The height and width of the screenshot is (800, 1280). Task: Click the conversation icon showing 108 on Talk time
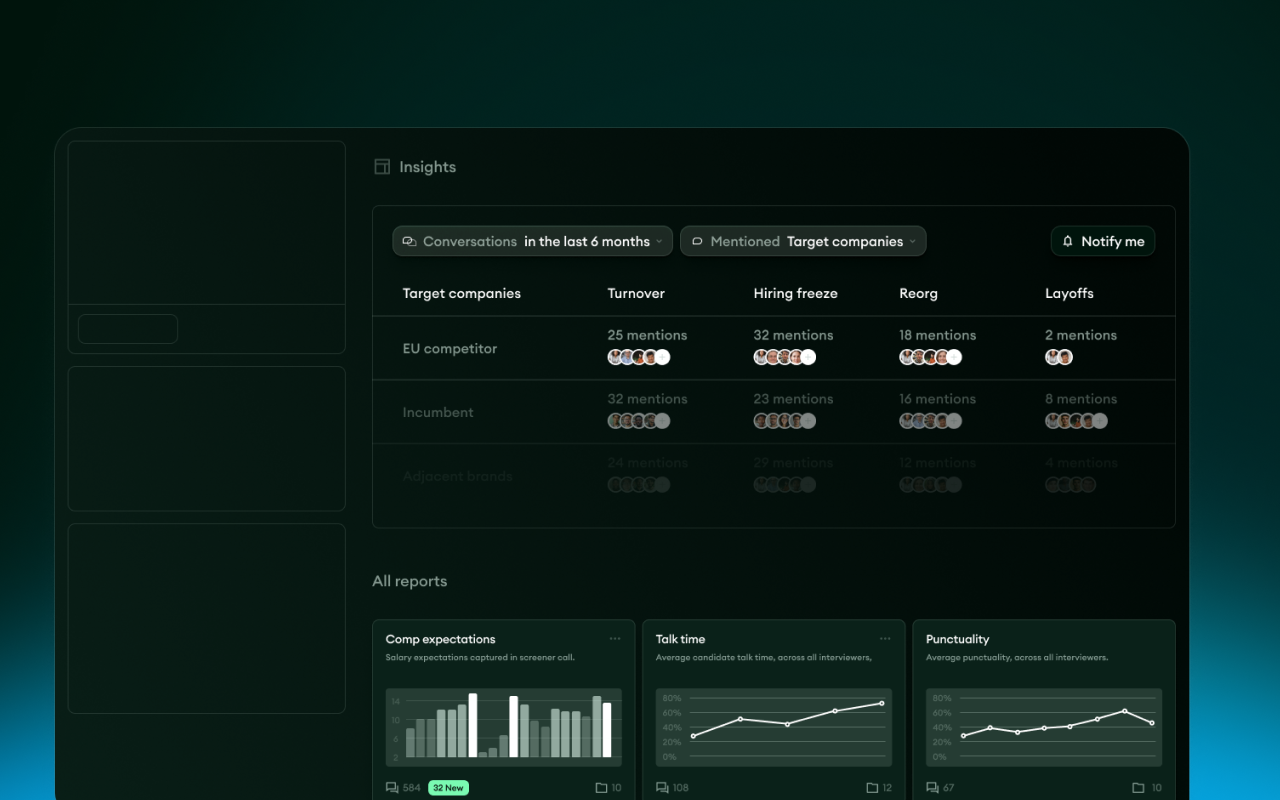coord(662,788)
